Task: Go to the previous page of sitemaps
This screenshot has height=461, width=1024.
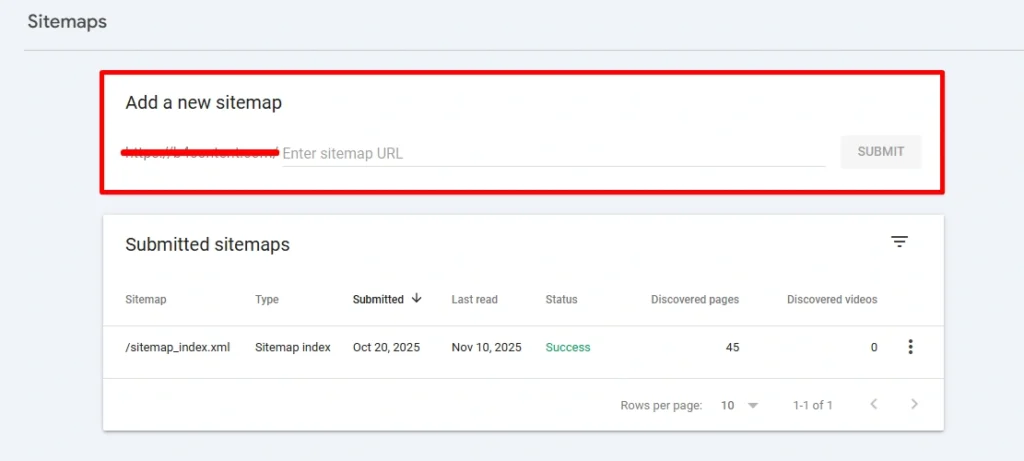Action: [873, 405]
